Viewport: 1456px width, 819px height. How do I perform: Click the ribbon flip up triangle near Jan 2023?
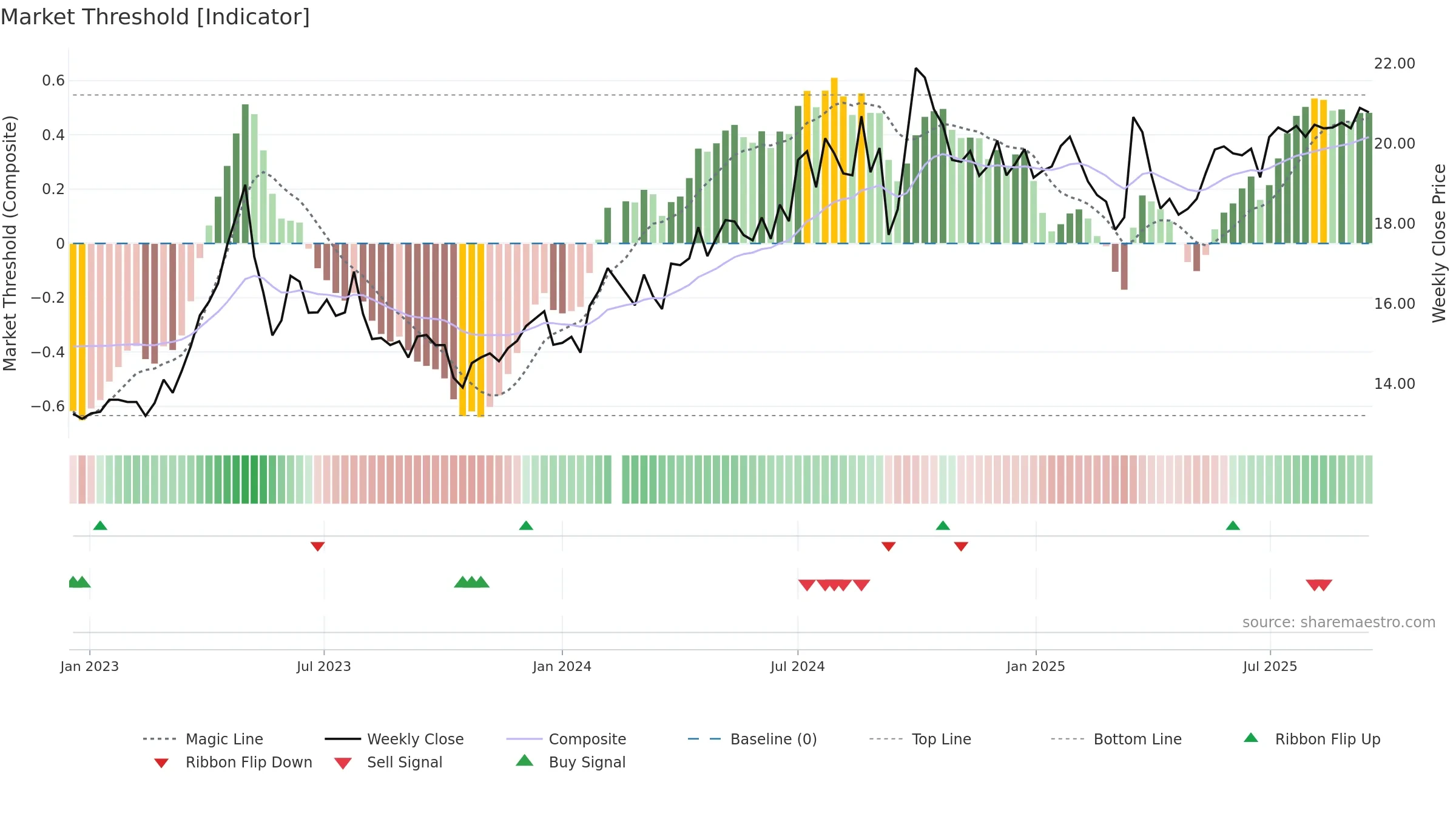[100, 525]
